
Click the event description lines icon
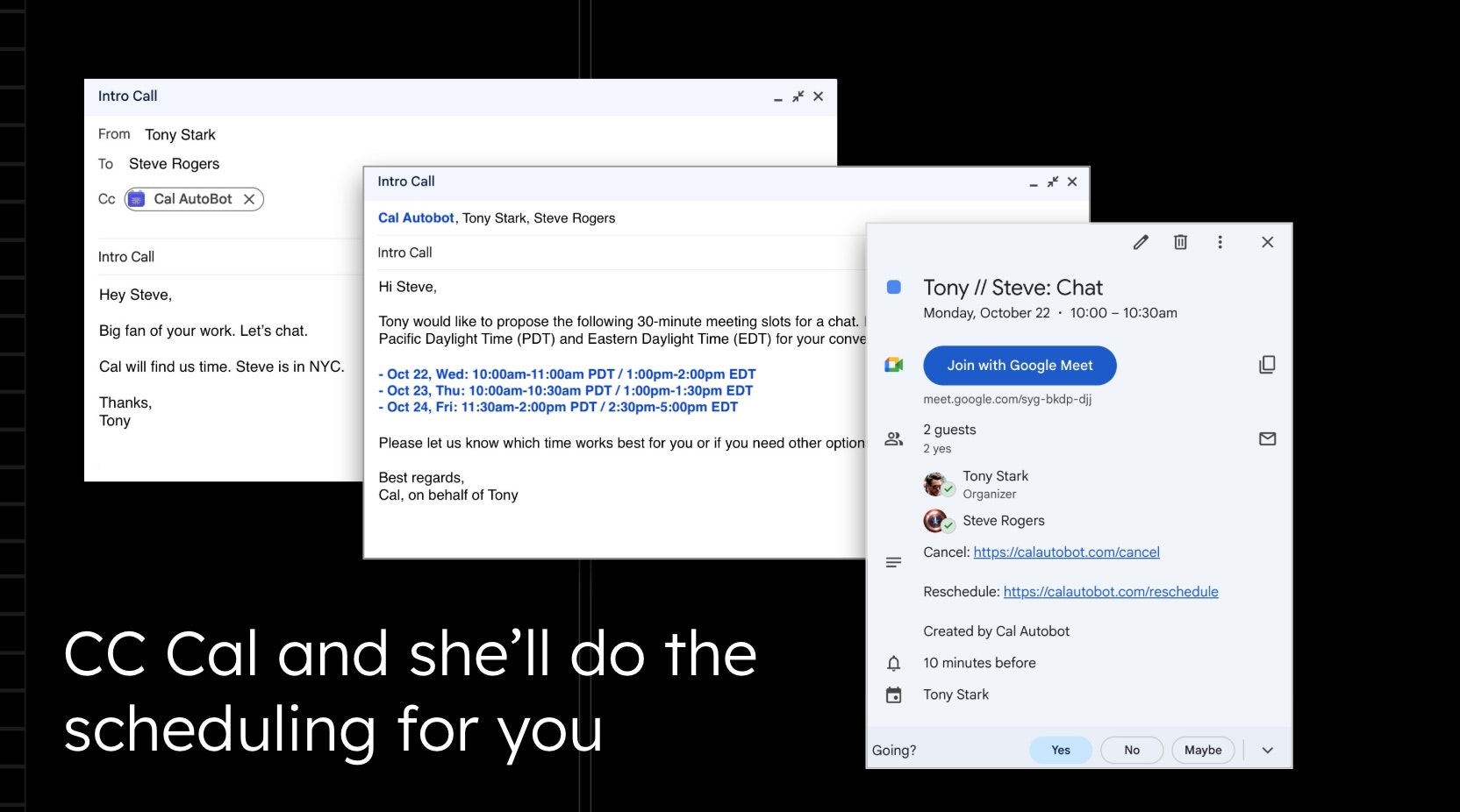coord(894,562)
